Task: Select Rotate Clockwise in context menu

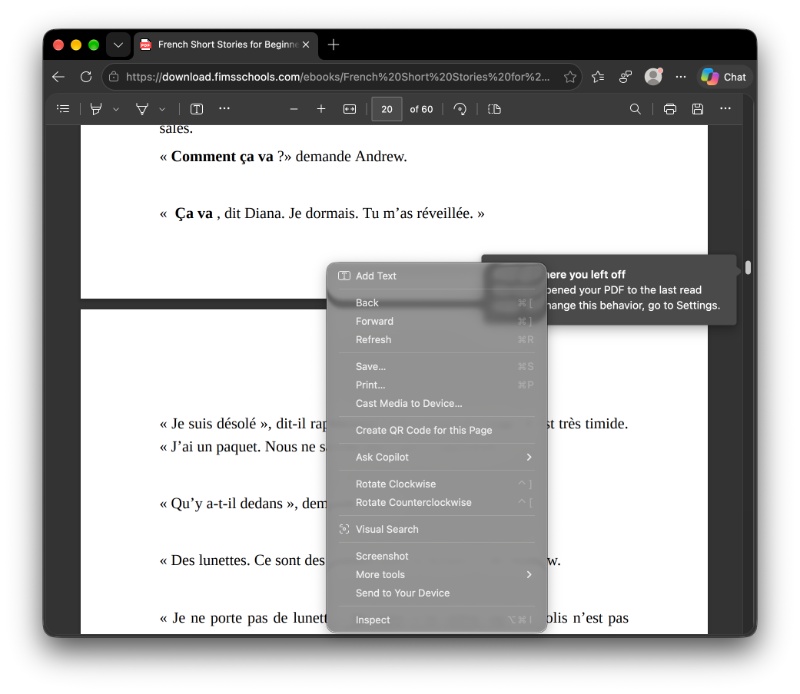Action: click(x=437, y=484)
